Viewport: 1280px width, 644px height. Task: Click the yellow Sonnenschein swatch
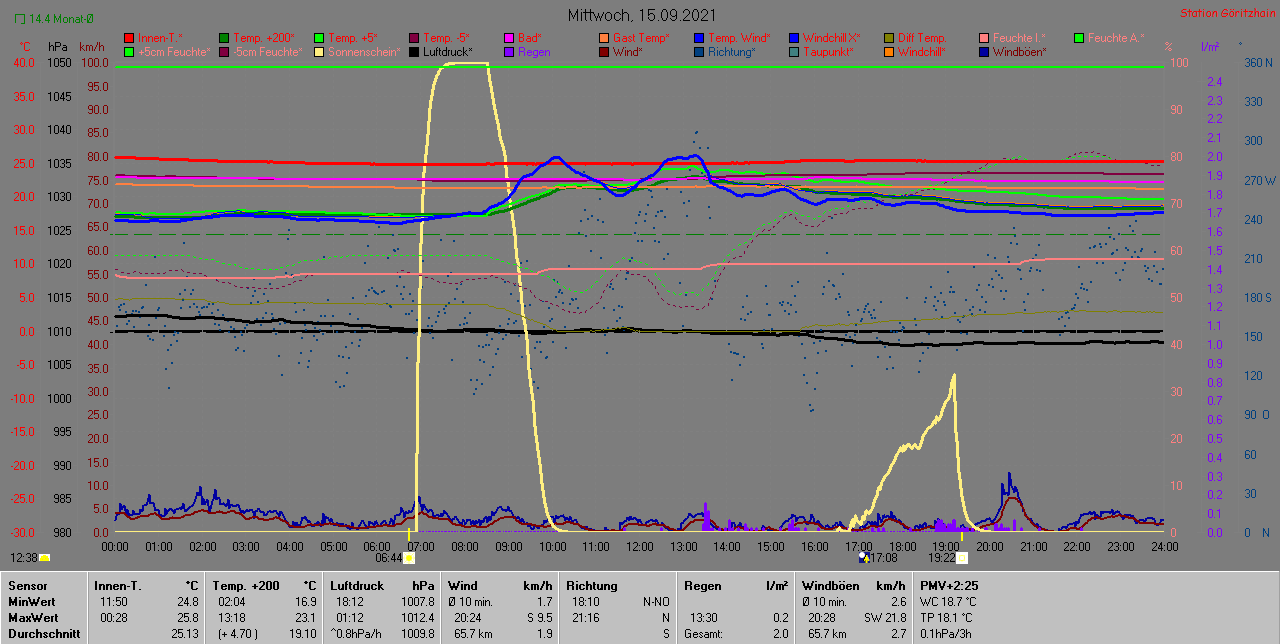[x=319, y=51]
